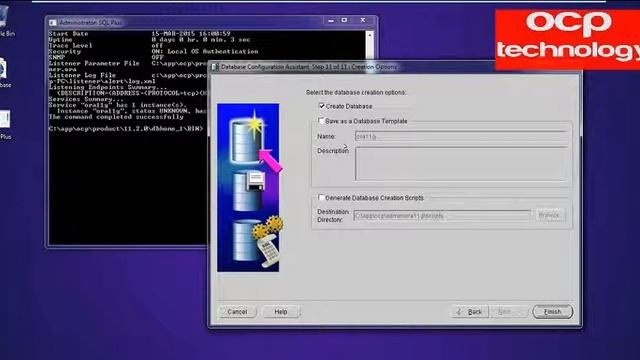Click the Database Configuration Assistant title icon
This screenshot has width=640, height=360.
(215, 67)
